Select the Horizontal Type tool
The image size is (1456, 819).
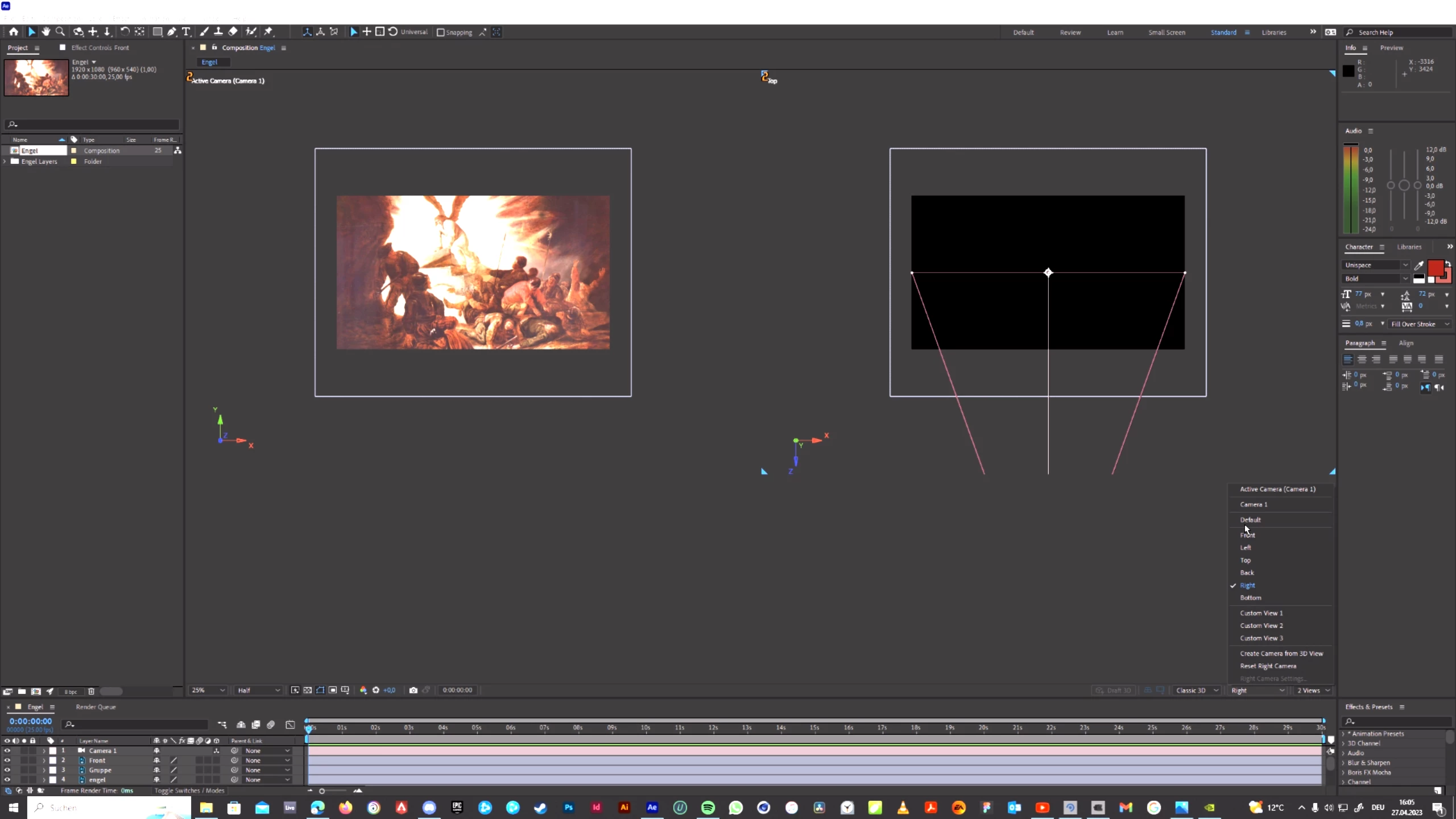click(186, 32)
